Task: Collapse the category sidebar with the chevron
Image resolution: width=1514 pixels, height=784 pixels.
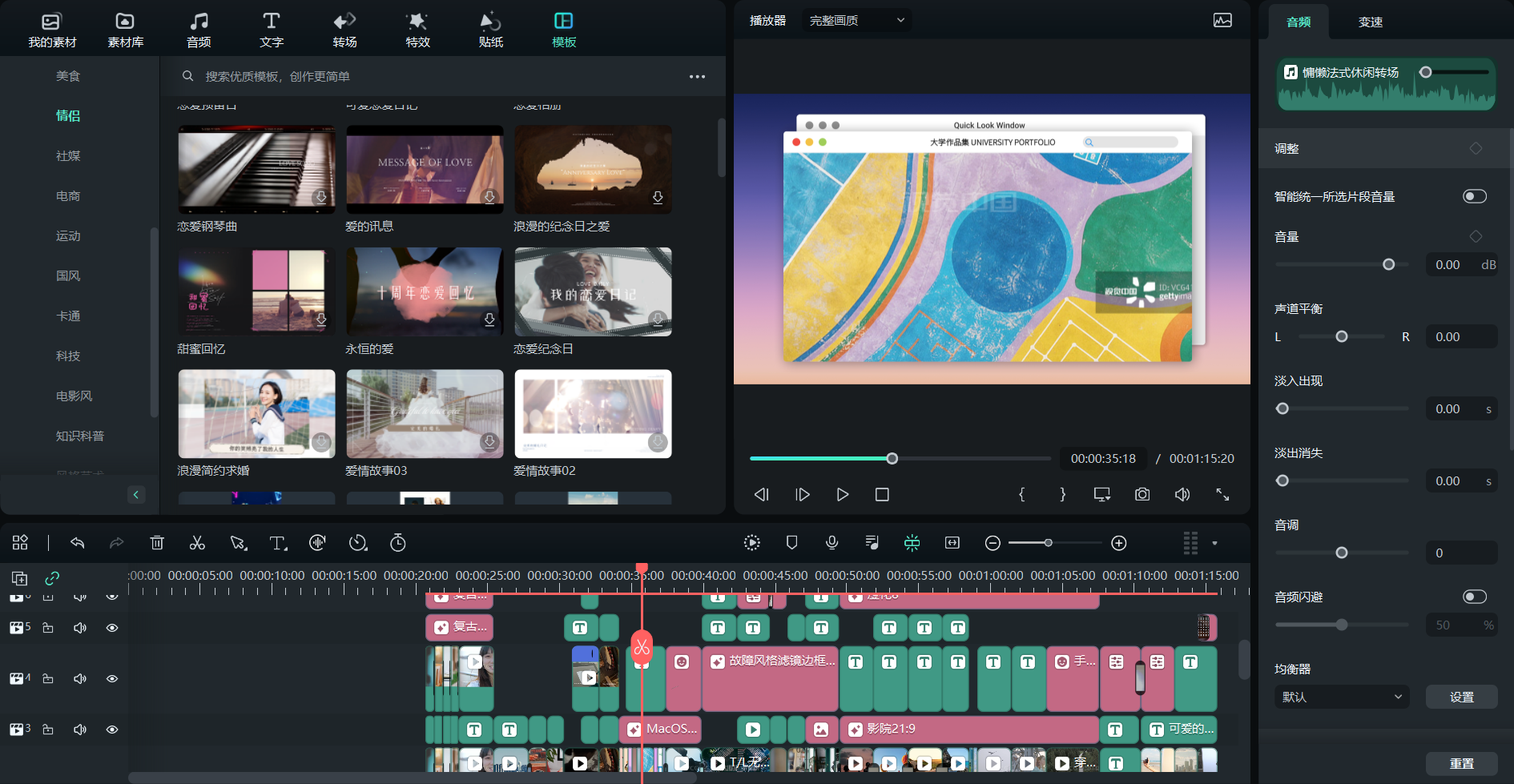Action: (x=136, y=494)
